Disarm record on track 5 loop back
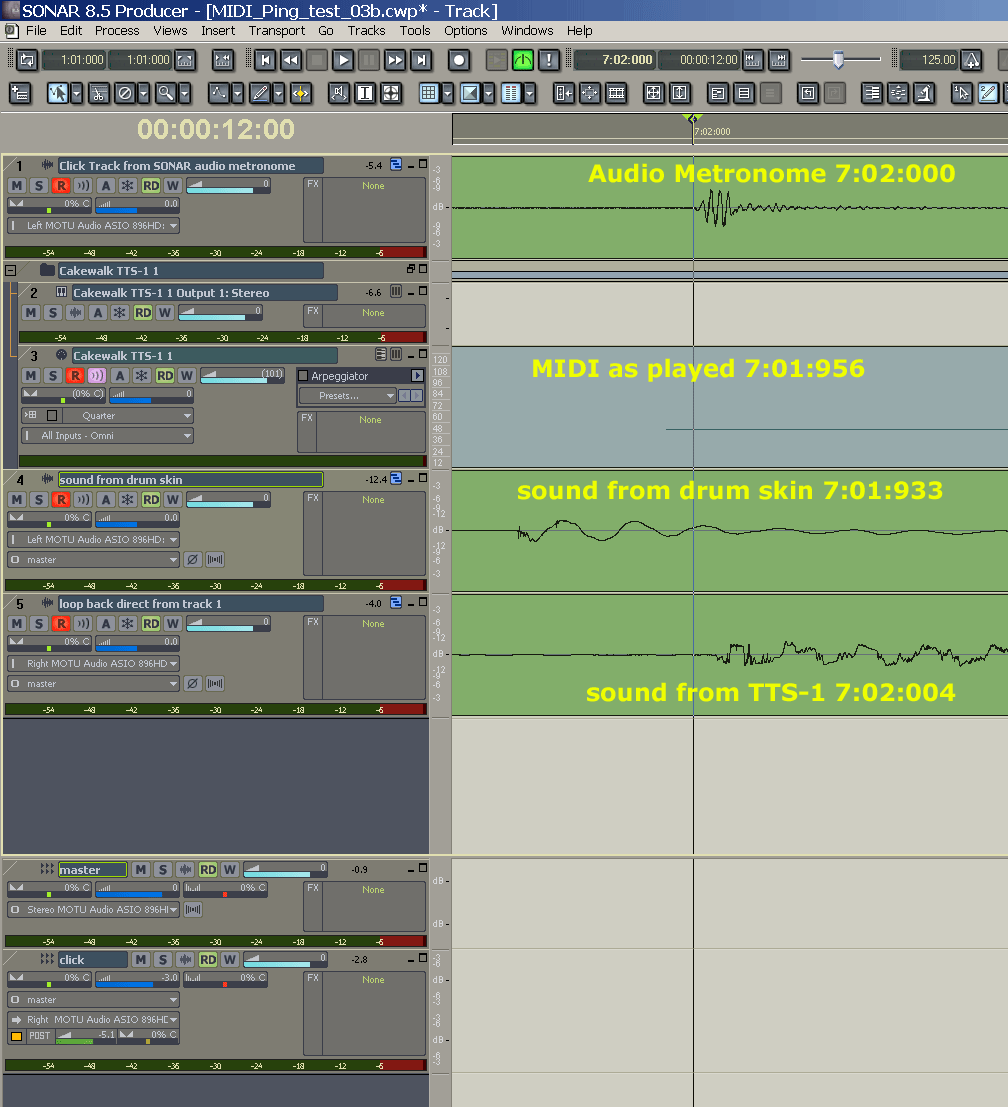The height and width of the screenshot is (1107, 1008). tap(61, 624)
